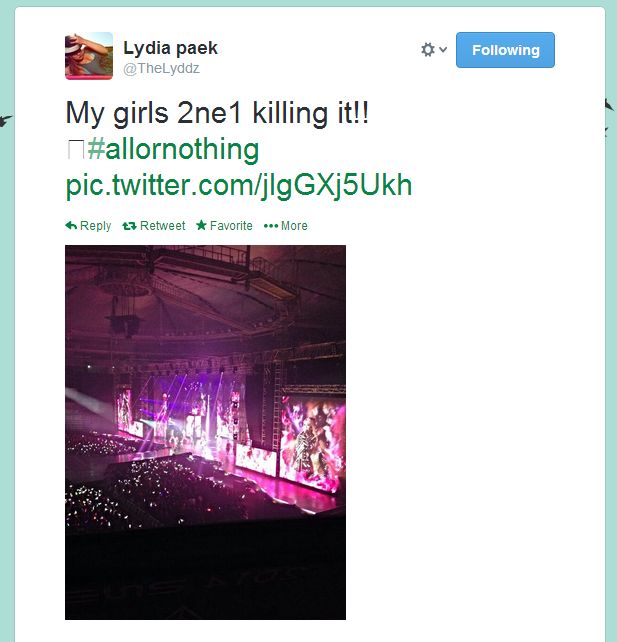Click the bird silhouette on the right edge
Screen dimensions: 617x642
pos(610,106)
